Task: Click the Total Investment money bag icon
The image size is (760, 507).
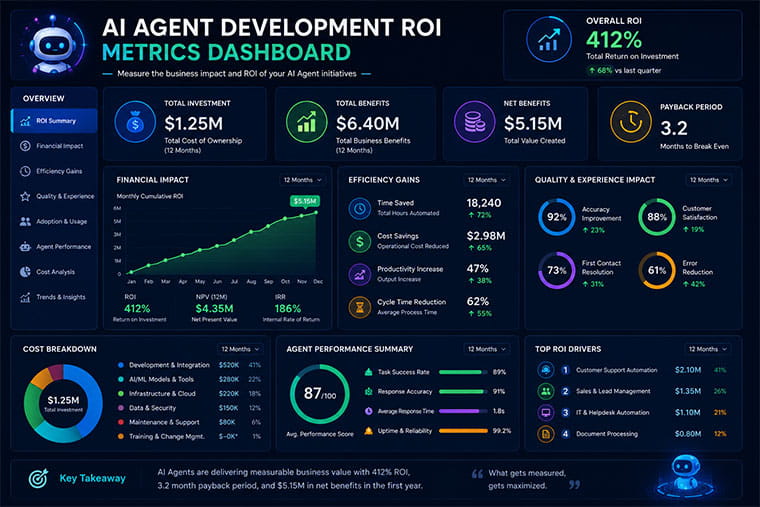Action: pyautogui.click(x=135, y=122)
